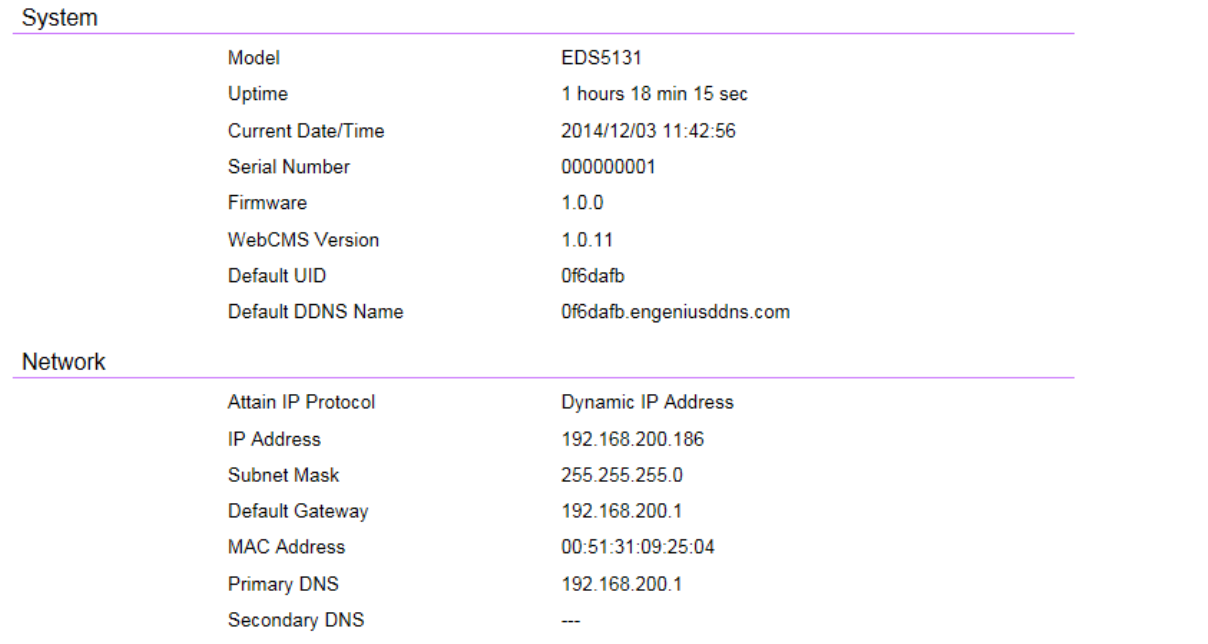Click the IP address 192.168.200.186
The image size is (1208, 644).
pos(625,439)
